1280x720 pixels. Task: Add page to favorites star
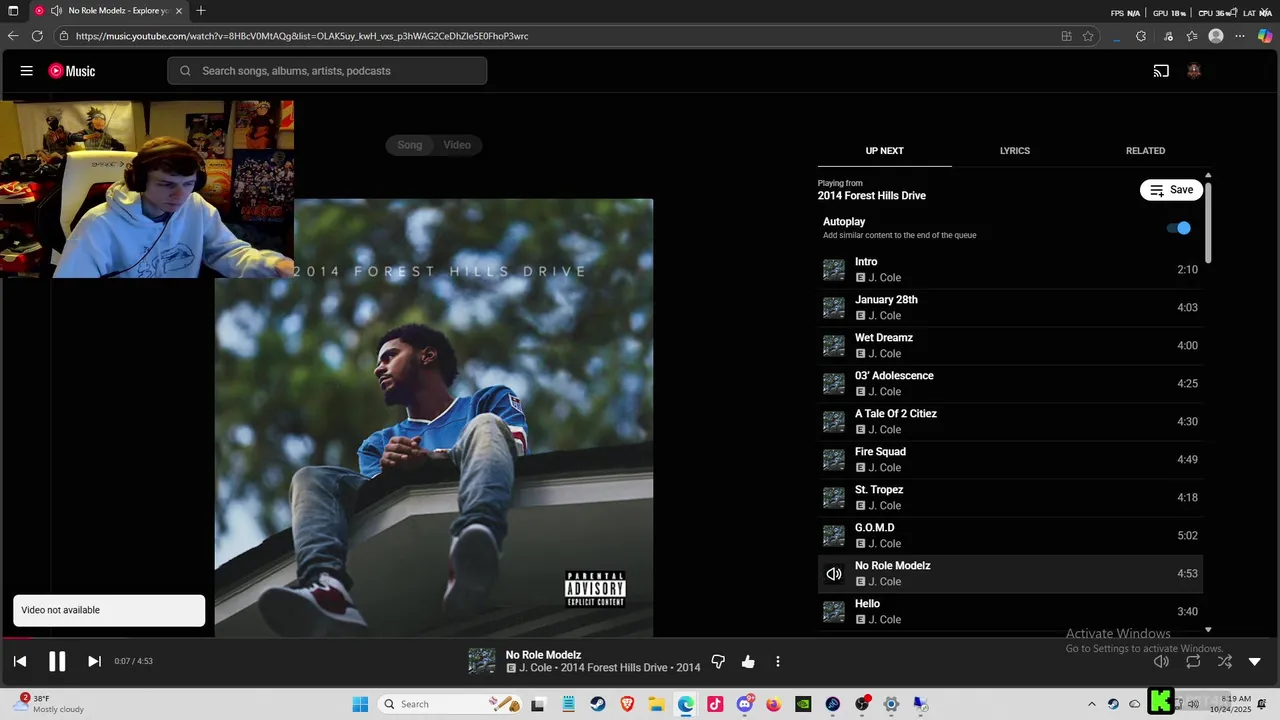tap(1088, 36)
